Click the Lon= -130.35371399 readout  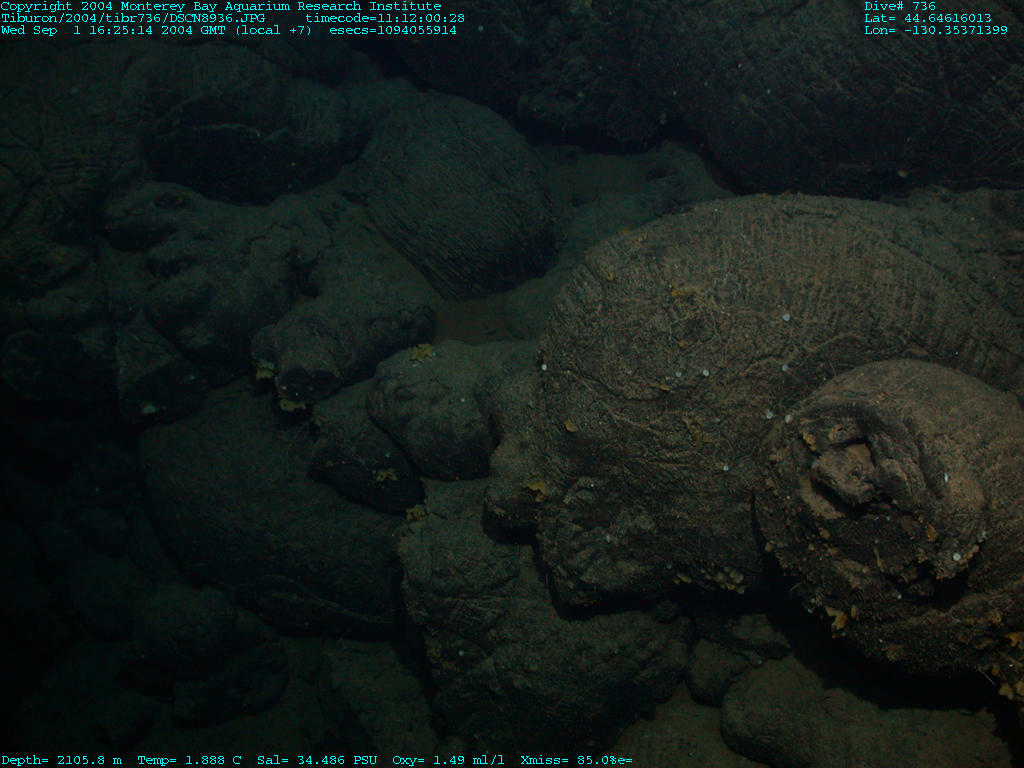(x=935, y=30)
